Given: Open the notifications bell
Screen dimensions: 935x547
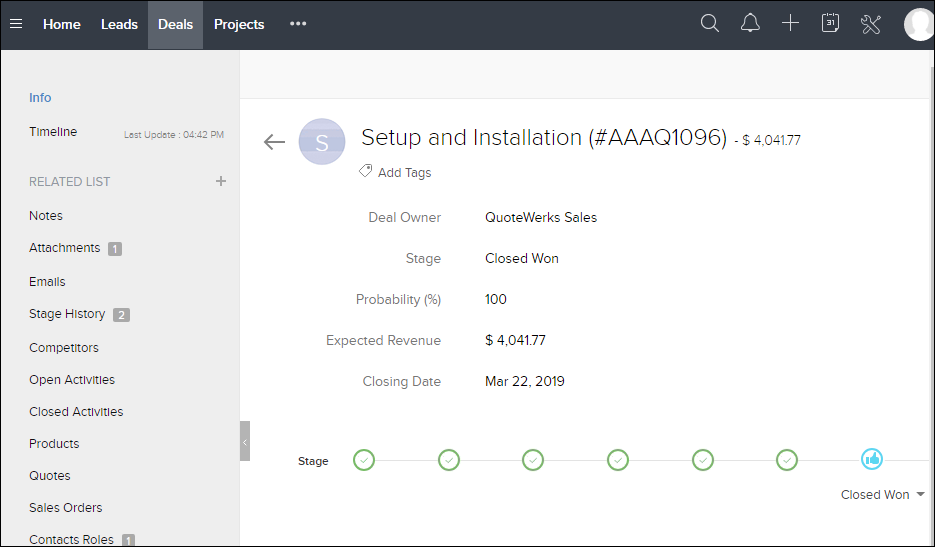Looking at the screenshot, I should (750, 24).
